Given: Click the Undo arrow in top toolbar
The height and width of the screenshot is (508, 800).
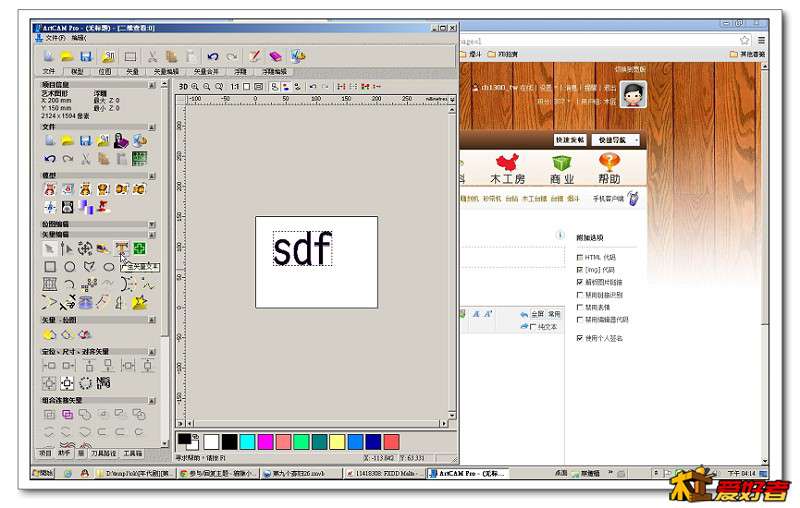Looking at the screenshot, I should coord(213,56).
